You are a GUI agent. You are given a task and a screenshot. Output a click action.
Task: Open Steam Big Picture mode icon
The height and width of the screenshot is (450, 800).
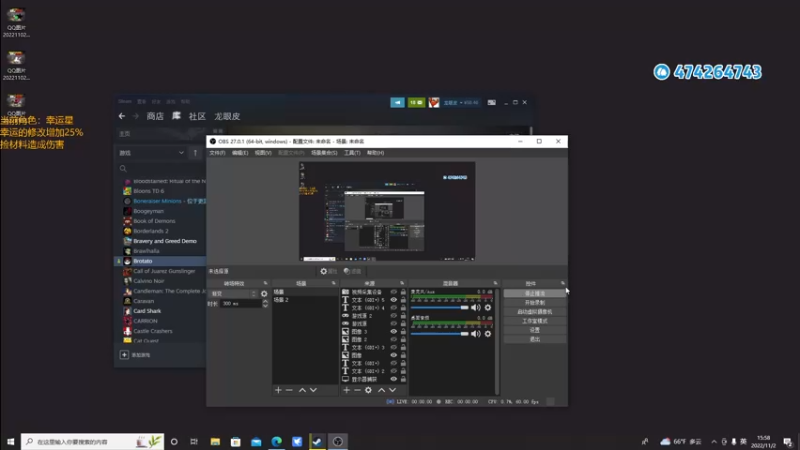point(491,103)
